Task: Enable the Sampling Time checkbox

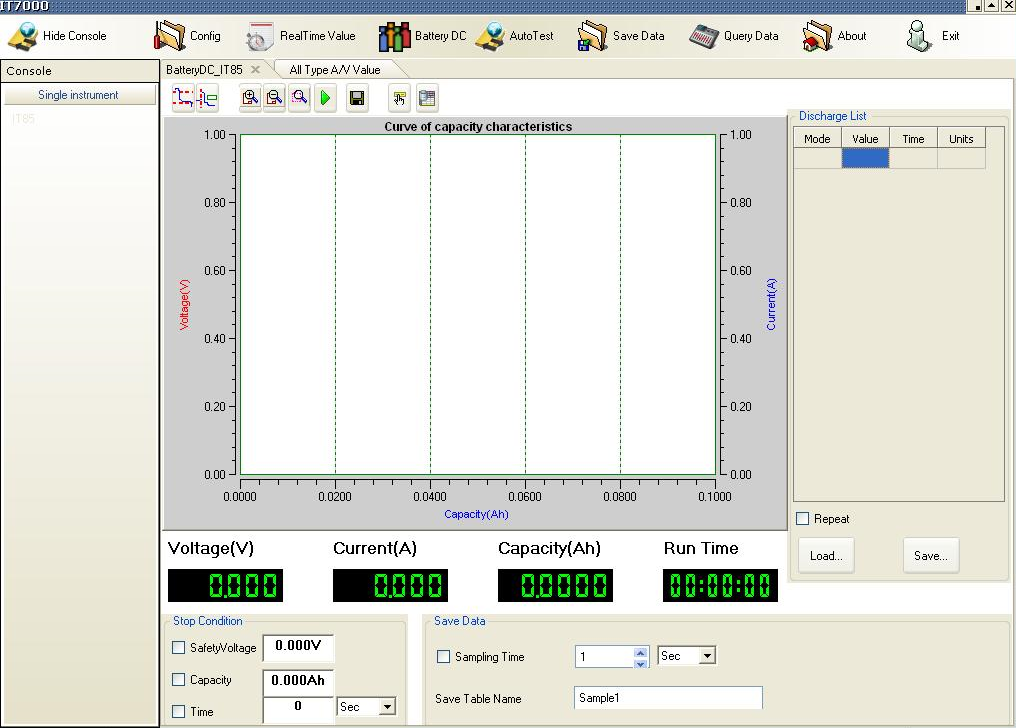Action: click(444, 657)
